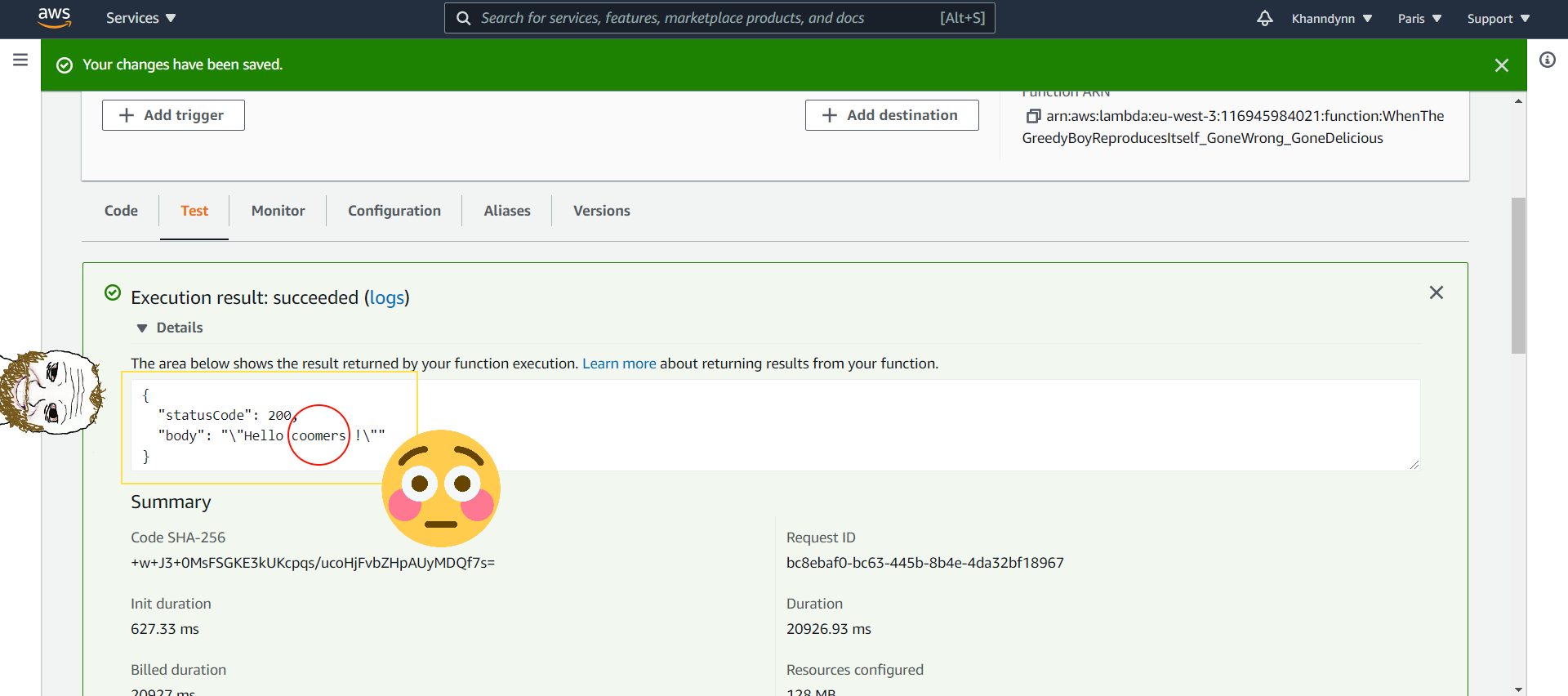Open the info panel icon

pos(1548,60)
